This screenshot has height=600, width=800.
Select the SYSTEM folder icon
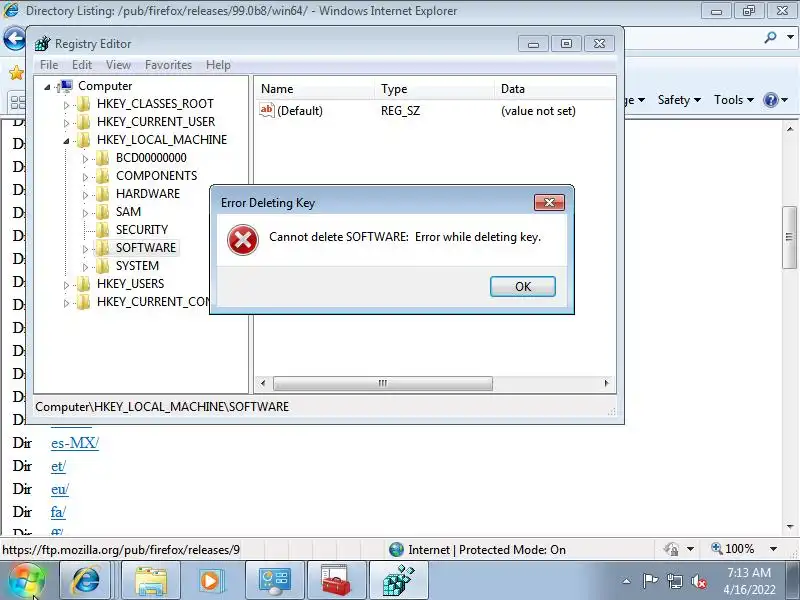103,266
